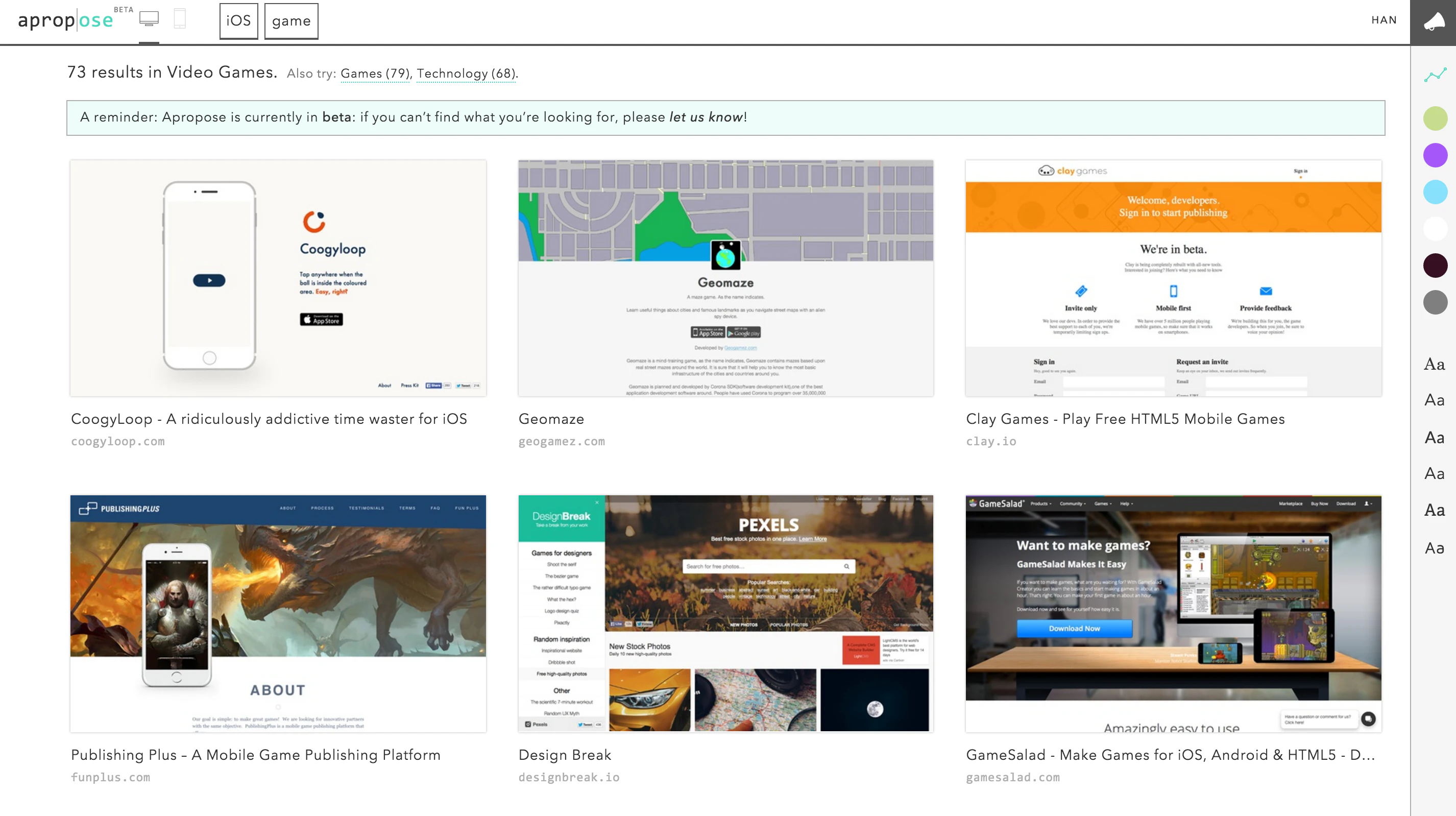Filter by purple color swatch

[1435, 156]
